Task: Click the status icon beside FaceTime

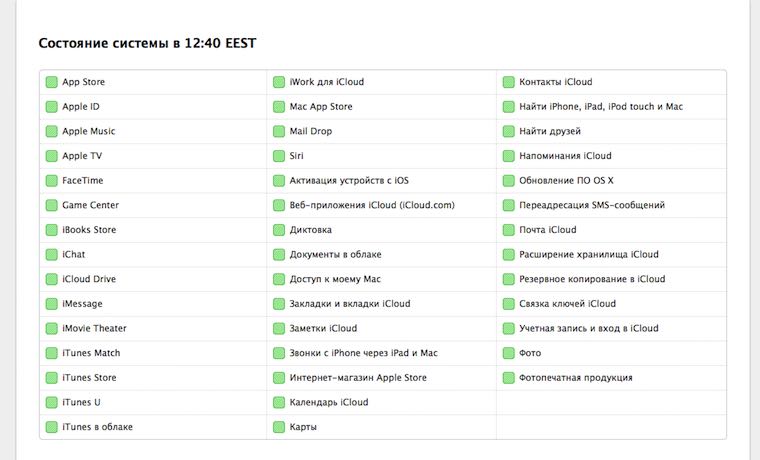Action: pos(51,181)
